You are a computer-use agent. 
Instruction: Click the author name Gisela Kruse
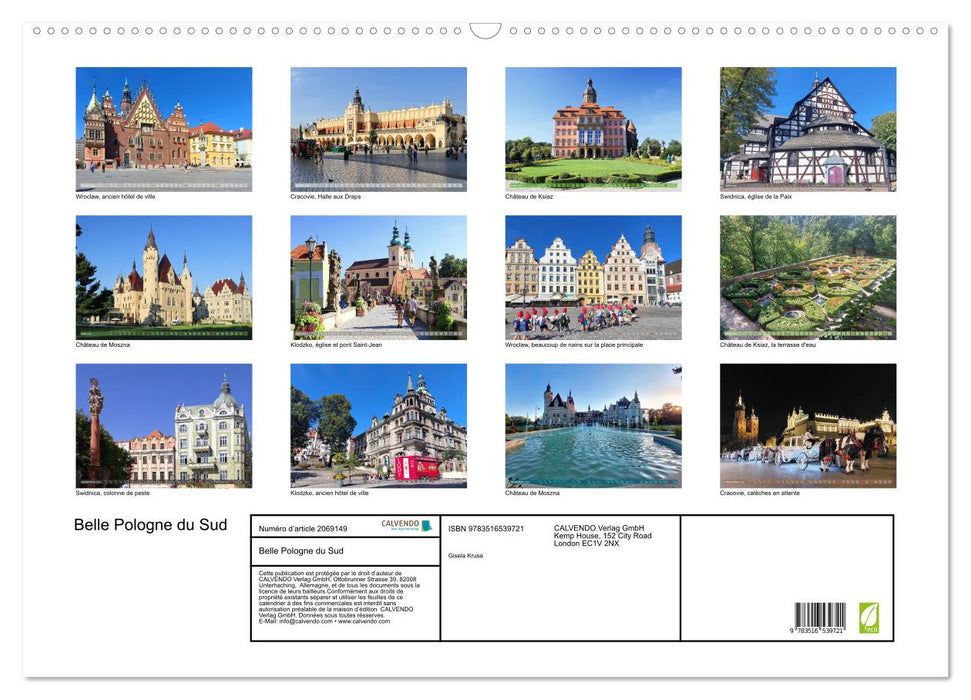[x=465, y=555]
